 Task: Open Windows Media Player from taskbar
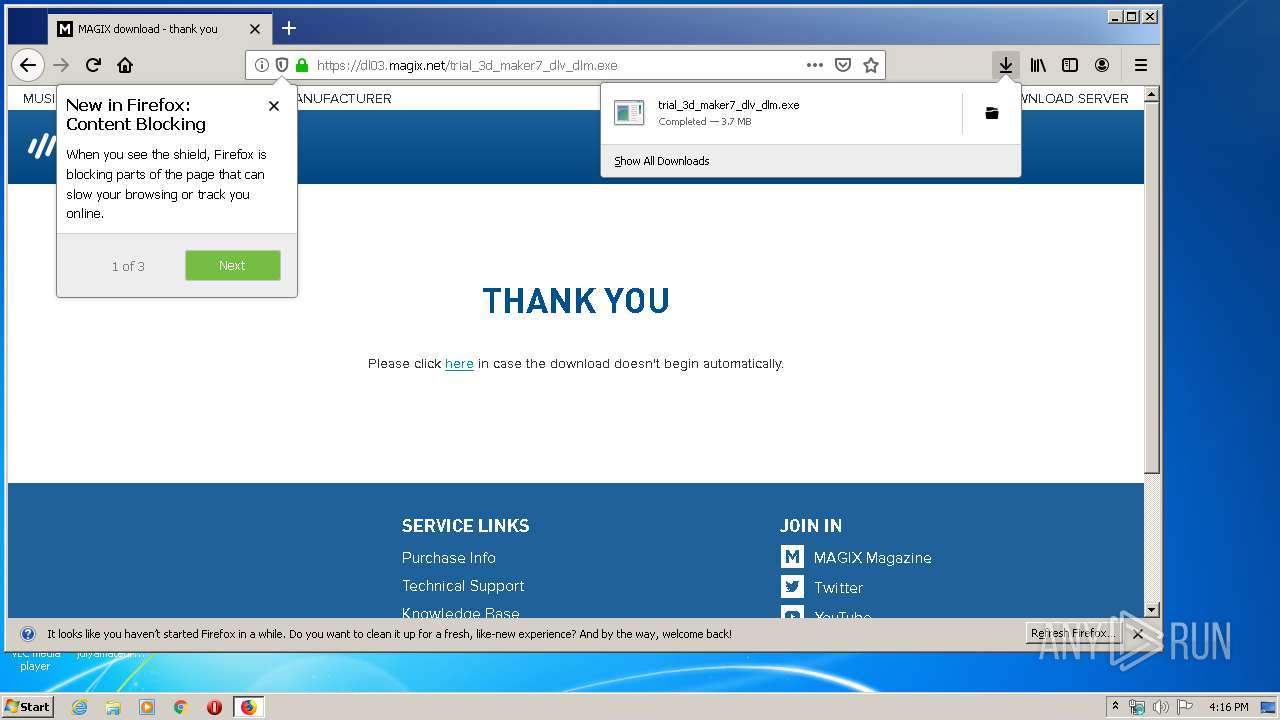147,707
